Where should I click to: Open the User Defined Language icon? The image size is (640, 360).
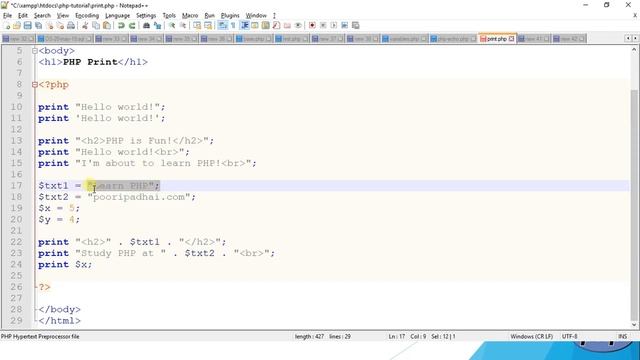pyautogui.click(x=255, y=25)
